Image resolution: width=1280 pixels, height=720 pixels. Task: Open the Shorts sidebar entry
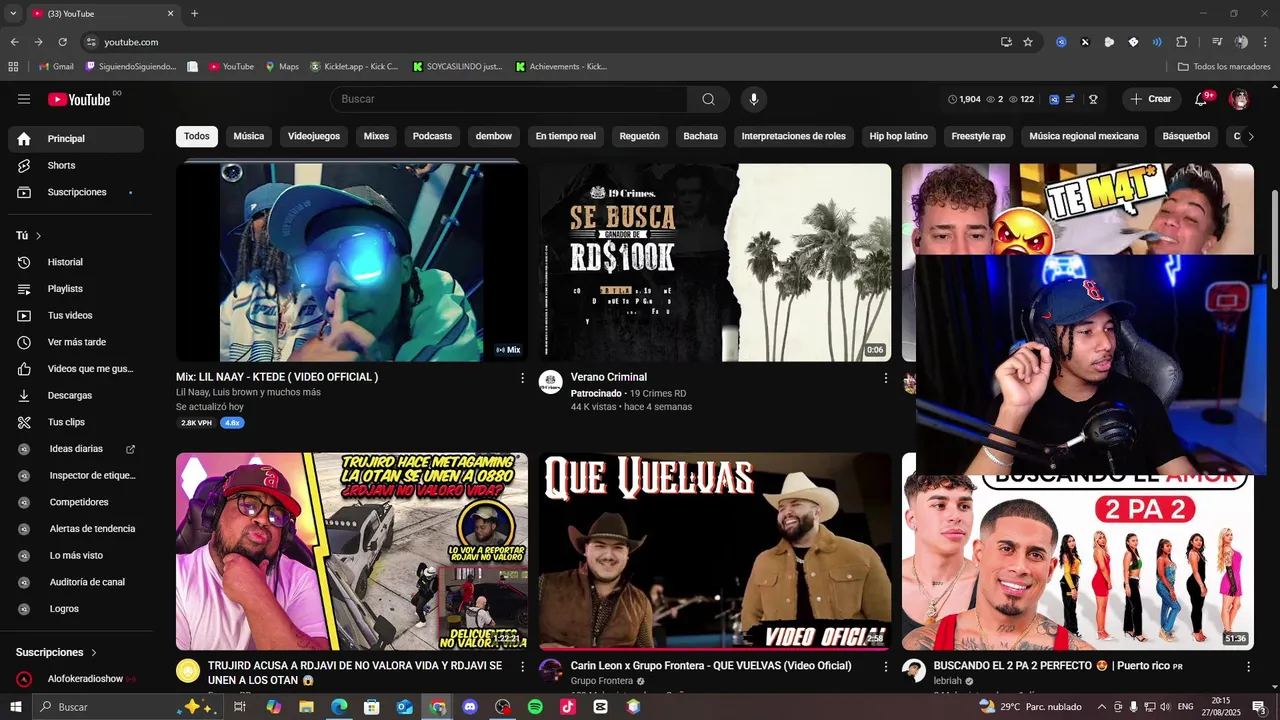coord(76,165)
